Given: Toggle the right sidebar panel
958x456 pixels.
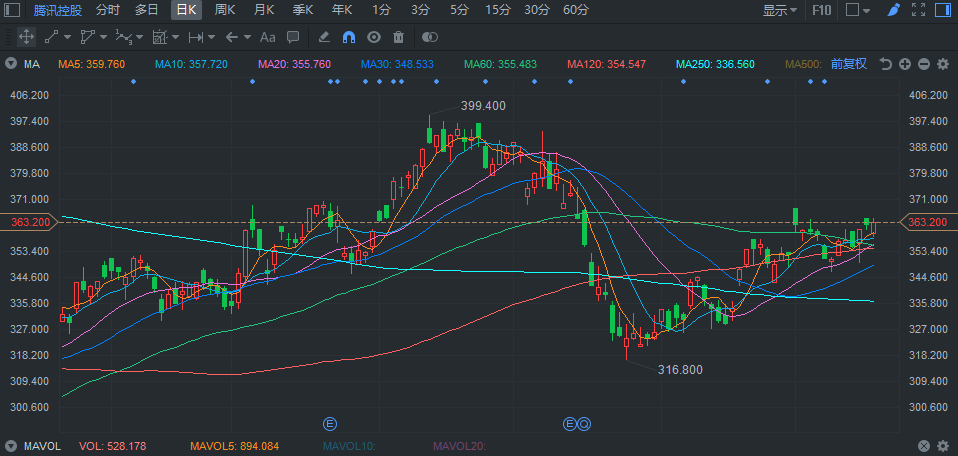Looking at the screenshot, I should pyautogui.click(x=943, y=10).
